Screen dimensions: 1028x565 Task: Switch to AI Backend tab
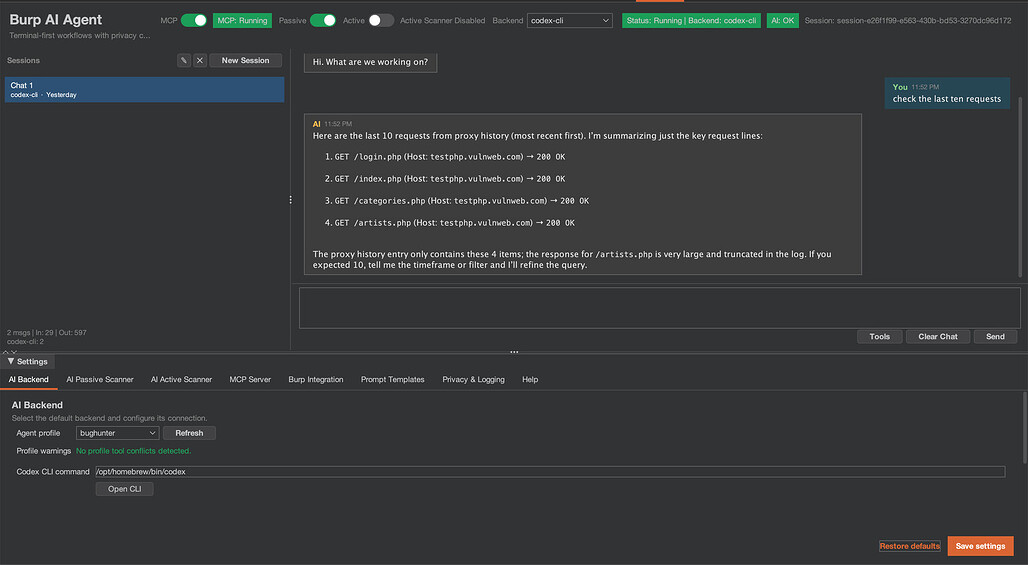coord(28,380)
